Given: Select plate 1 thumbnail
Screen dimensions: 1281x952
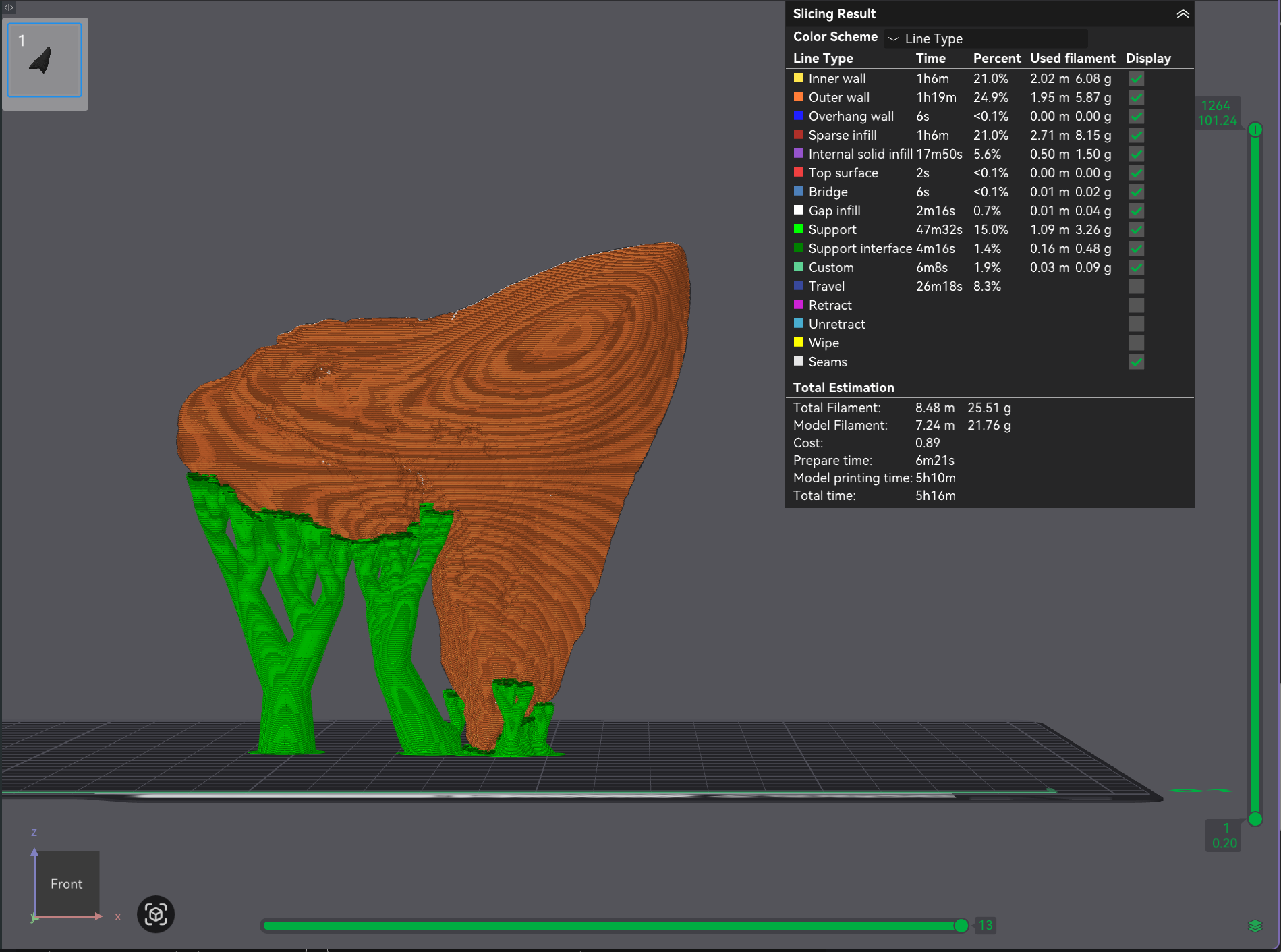Looking at the screenshot, I should coord(45,61).
